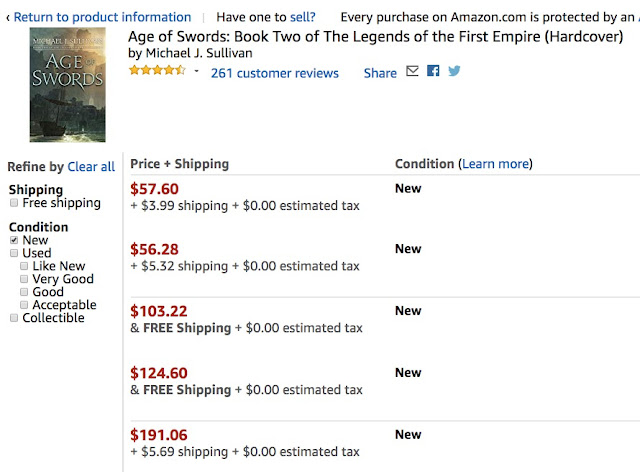Screen dimensions: 640x472
Task: Click the sell link
Action: point(300,17)
